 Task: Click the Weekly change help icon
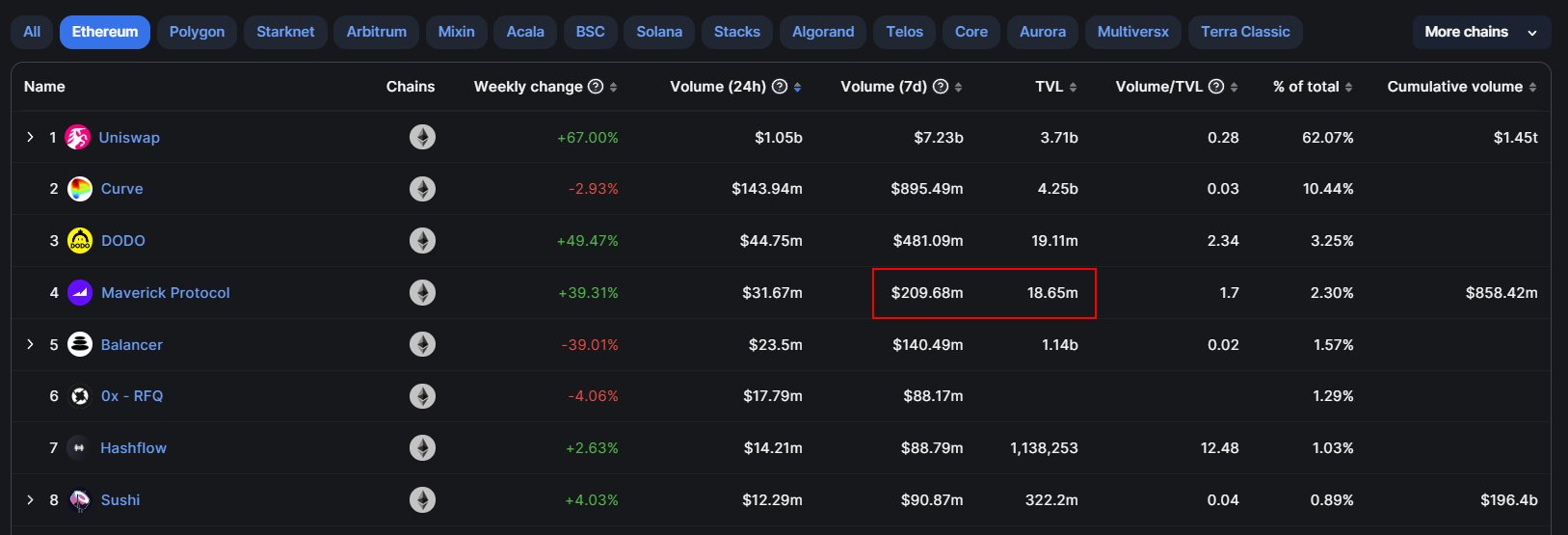596,87
